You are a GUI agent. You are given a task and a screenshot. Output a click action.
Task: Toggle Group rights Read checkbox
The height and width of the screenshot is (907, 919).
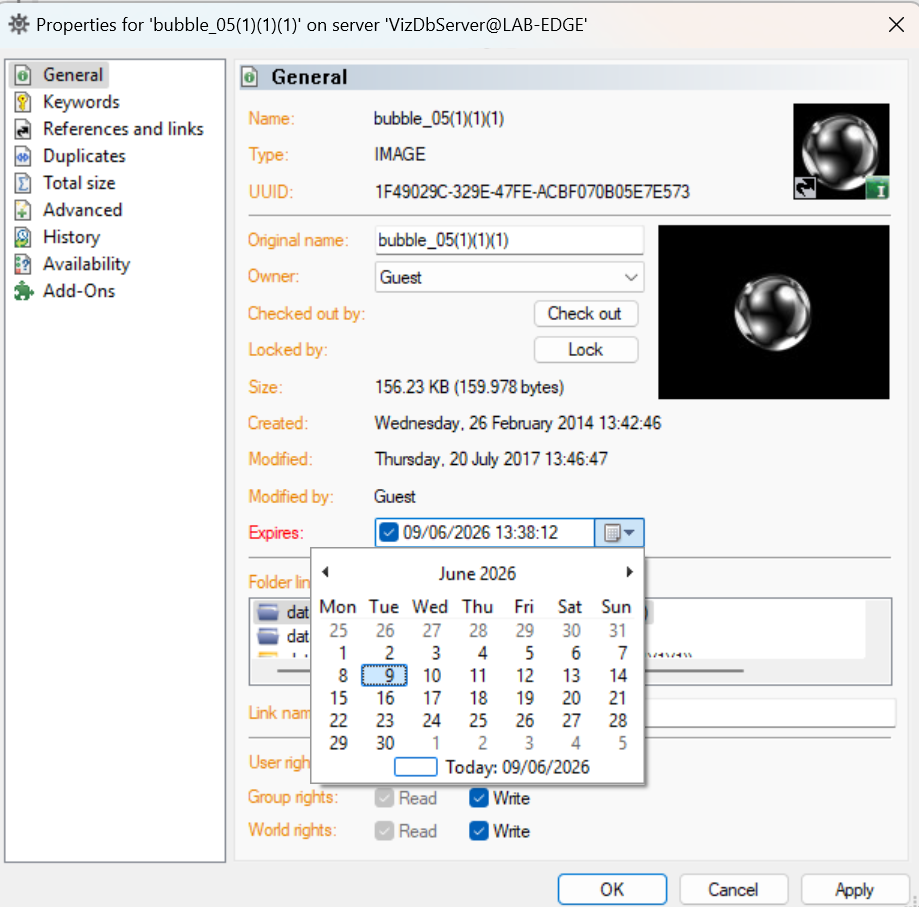[384, 798]
